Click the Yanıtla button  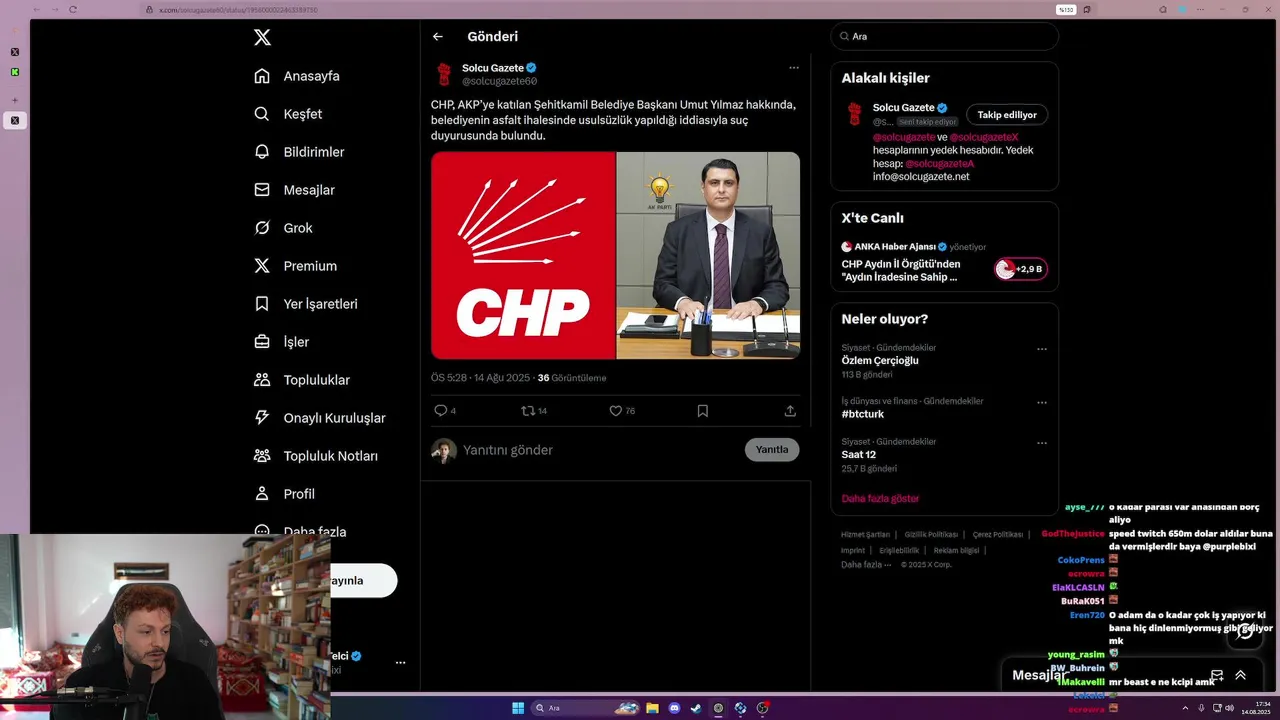pyautogui.click(x=772, y=450)
